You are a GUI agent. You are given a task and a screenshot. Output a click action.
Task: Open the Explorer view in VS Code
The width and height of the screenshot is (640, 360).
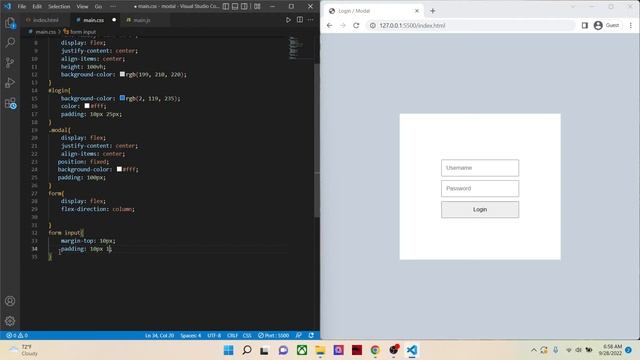click(10, 23)
